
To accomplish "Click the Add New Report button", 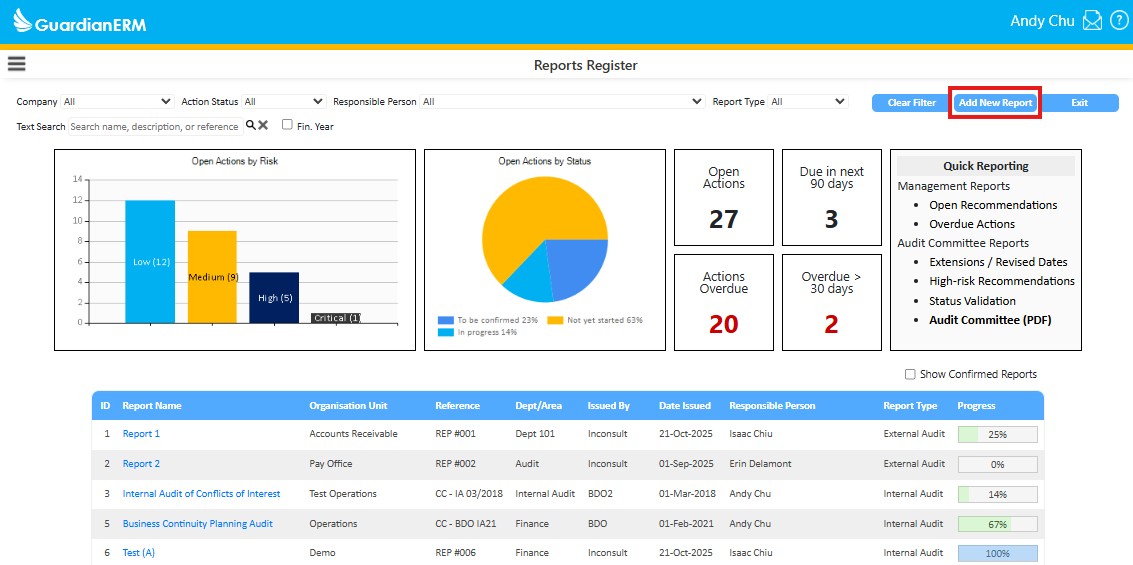I will (x=995, y=103).
